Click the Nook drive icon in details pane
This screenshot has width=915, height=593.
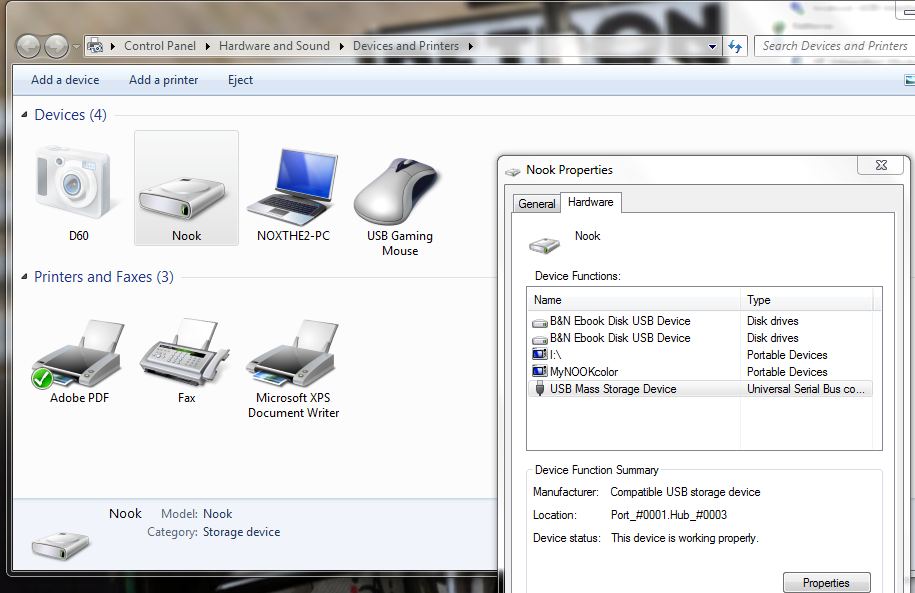[61, 546]
